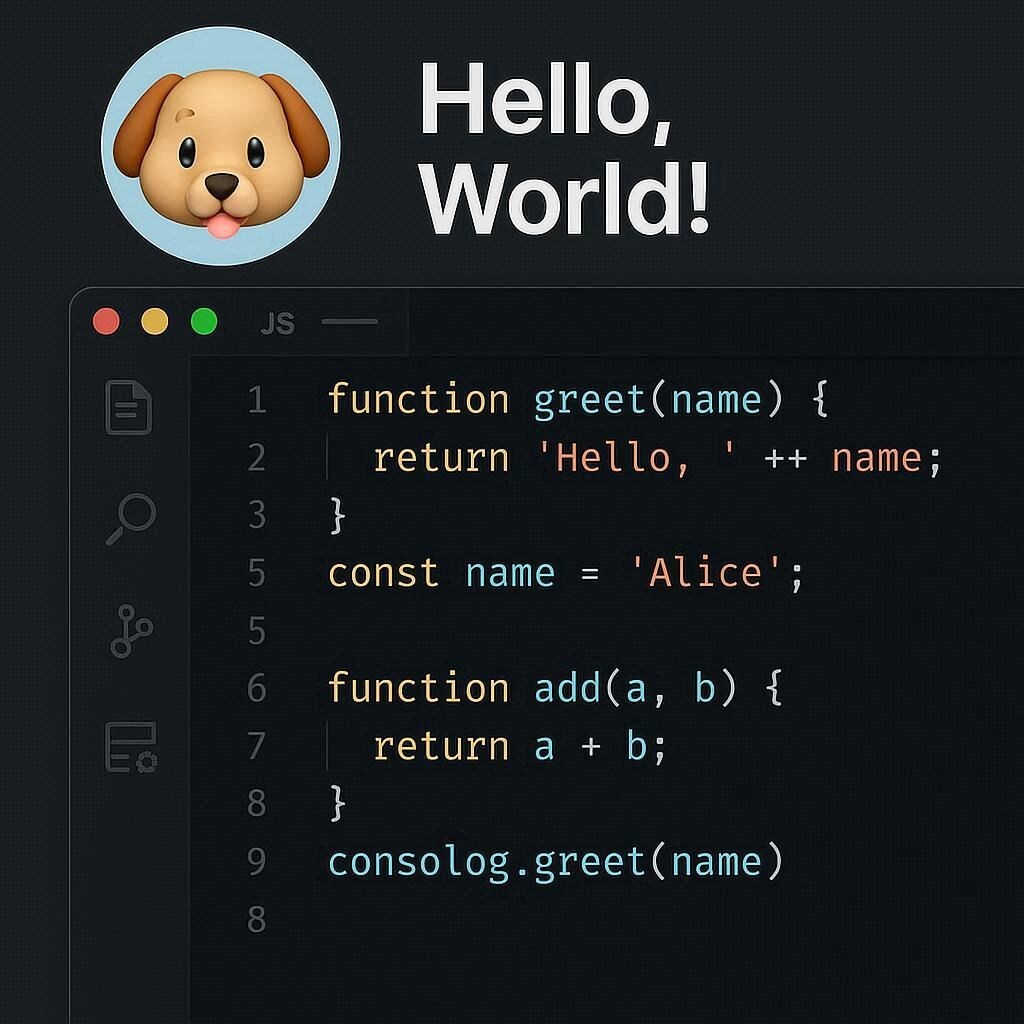
Task: Click the yellow minimize window dot
Action: point(155,321)
